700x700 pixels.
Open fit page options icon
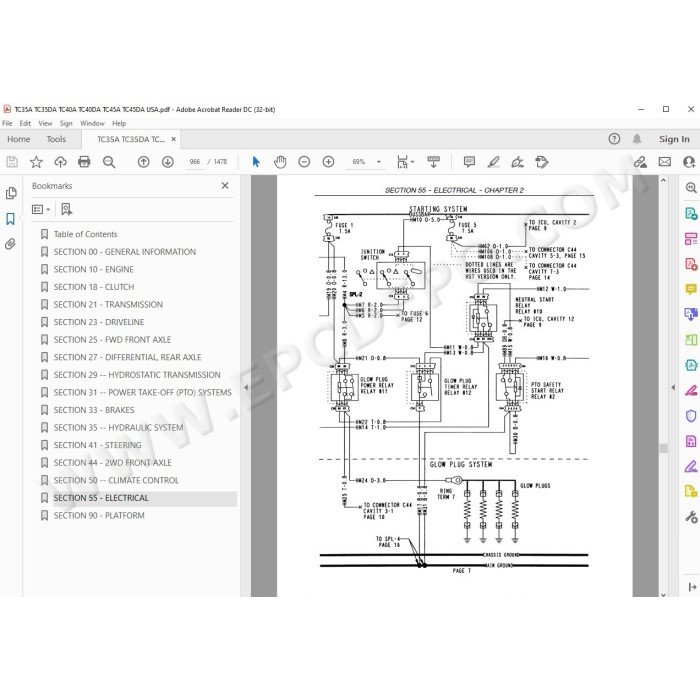coord(404,162)
